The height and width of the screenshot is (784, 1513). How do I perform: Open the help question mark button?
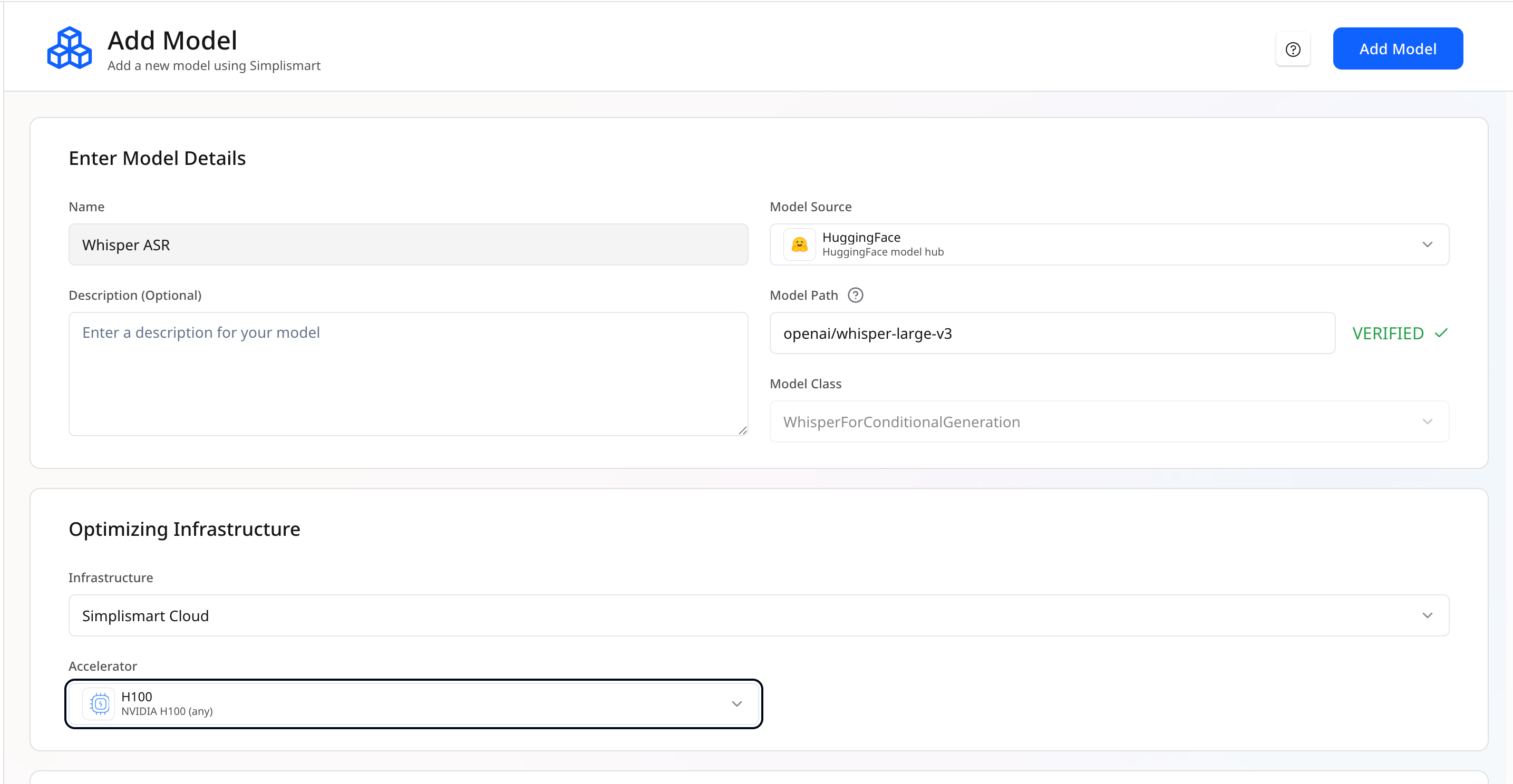pyautogui.click(x=1293, y=50)
